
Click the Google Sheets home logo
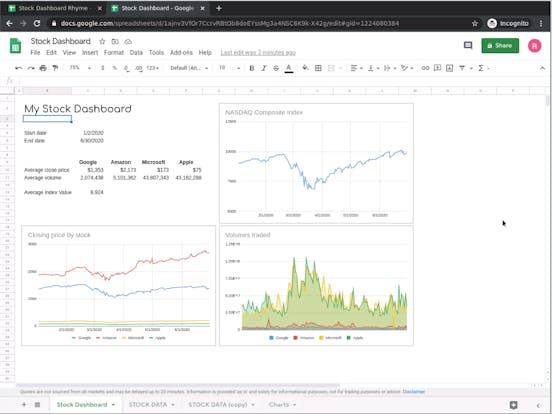pyautogui.click(x=15, y=46)
